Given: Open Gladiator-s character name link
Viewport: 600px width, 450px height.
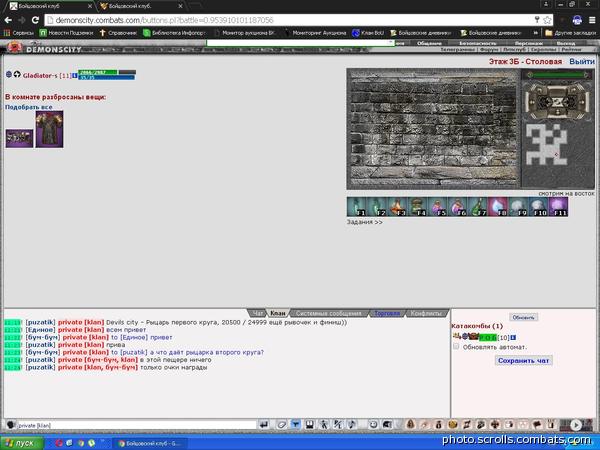Looking at the screenshot, I should 40,75.
